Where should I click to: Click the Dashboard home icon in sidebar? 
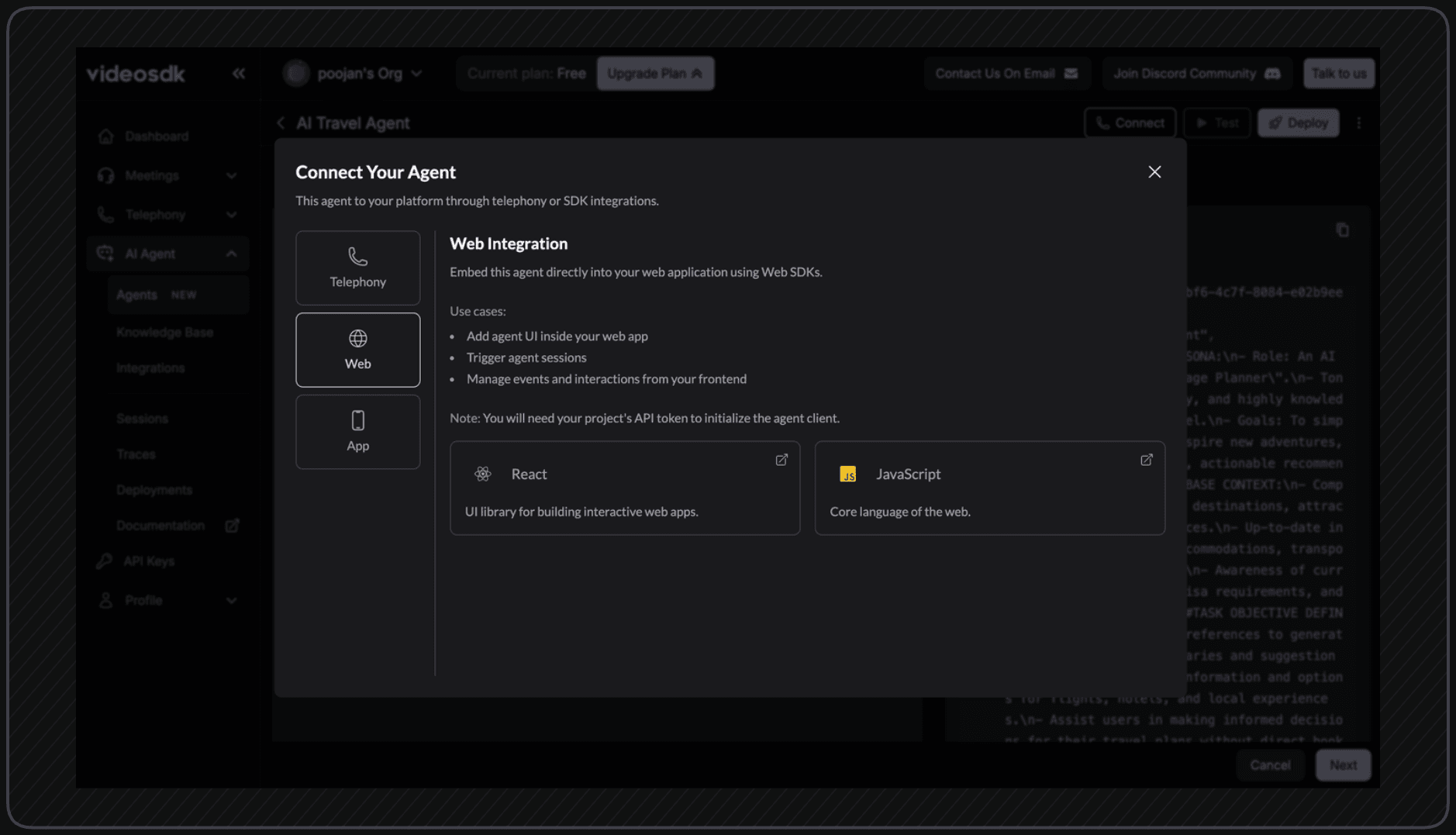106,136
